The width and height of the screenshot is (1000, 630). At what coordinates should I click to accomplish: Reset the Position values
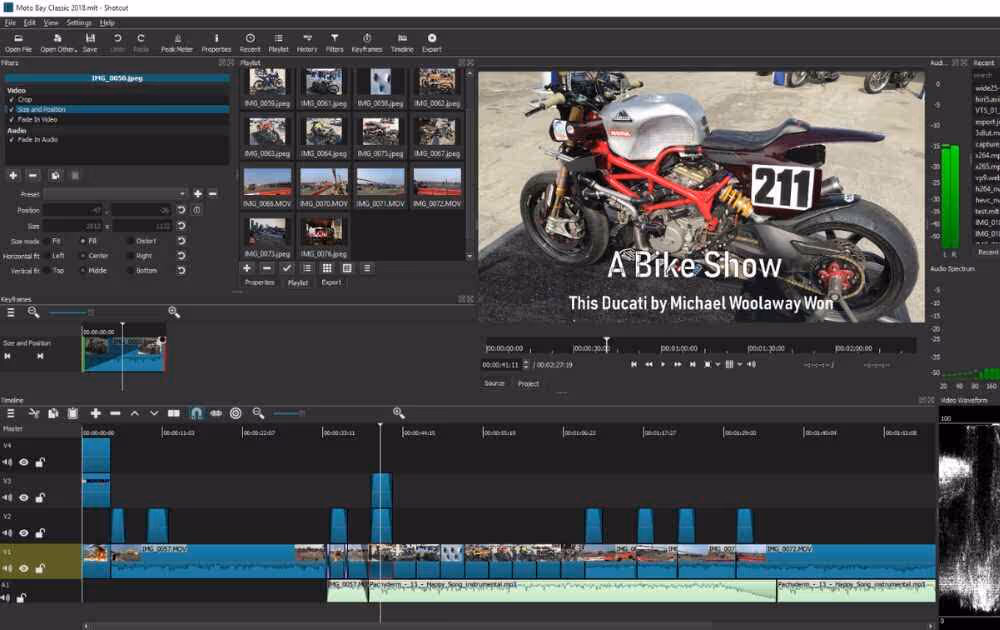pos(181,210)
